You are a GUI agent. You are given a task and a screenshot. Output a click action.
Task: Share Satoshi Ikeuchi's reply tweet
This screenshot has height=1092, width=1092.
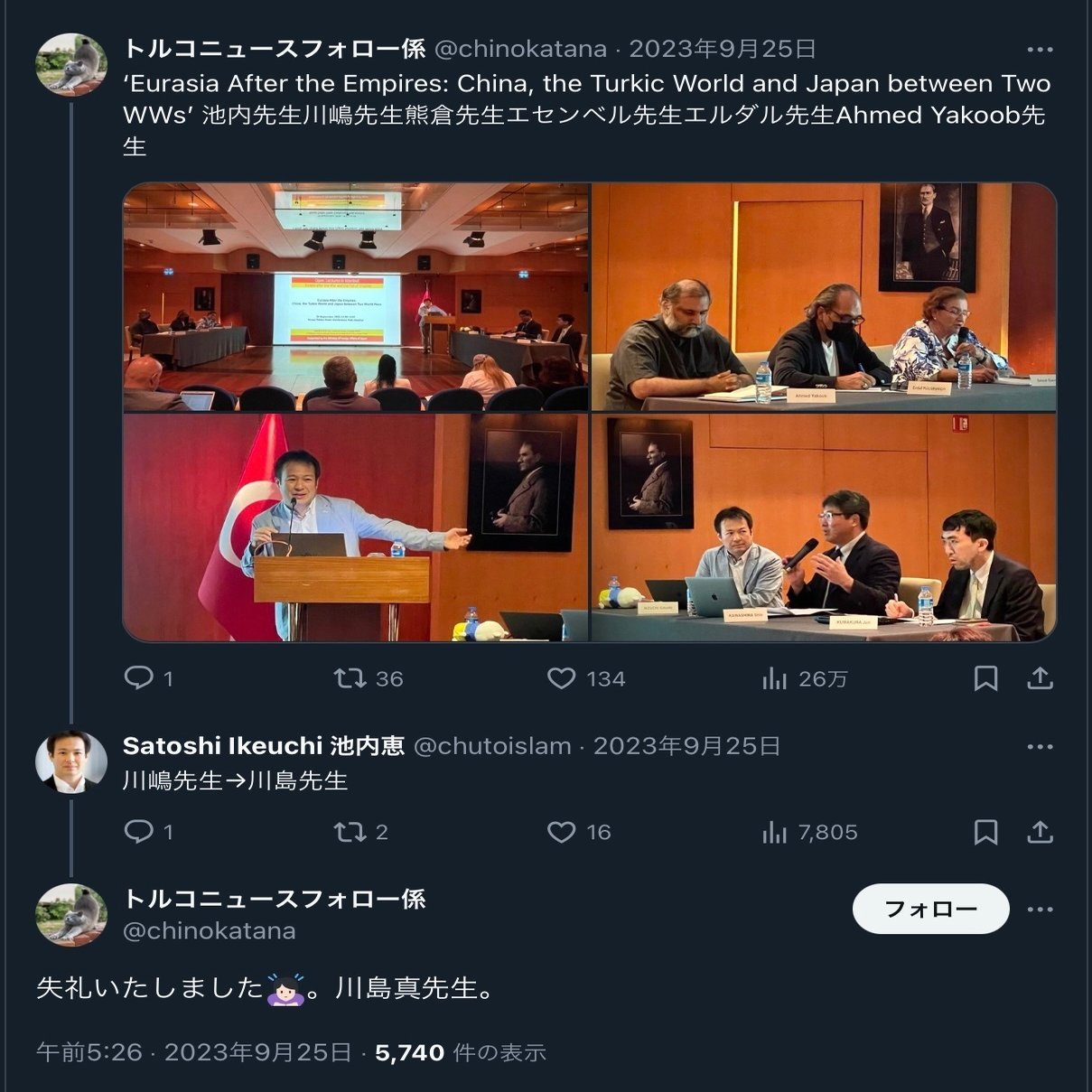[x=1041, y=831]
